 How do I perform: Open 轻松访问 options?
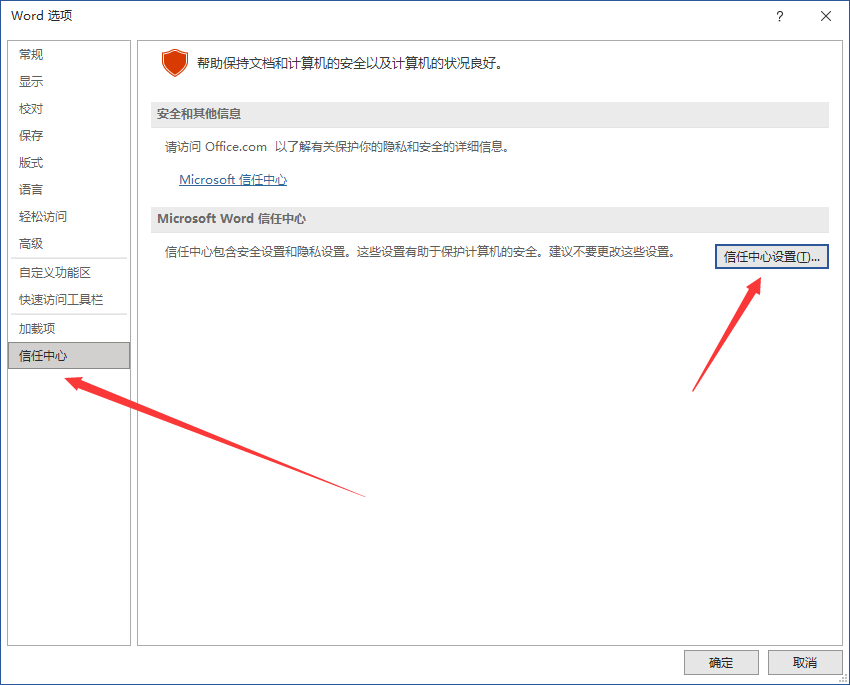point(69,217)
